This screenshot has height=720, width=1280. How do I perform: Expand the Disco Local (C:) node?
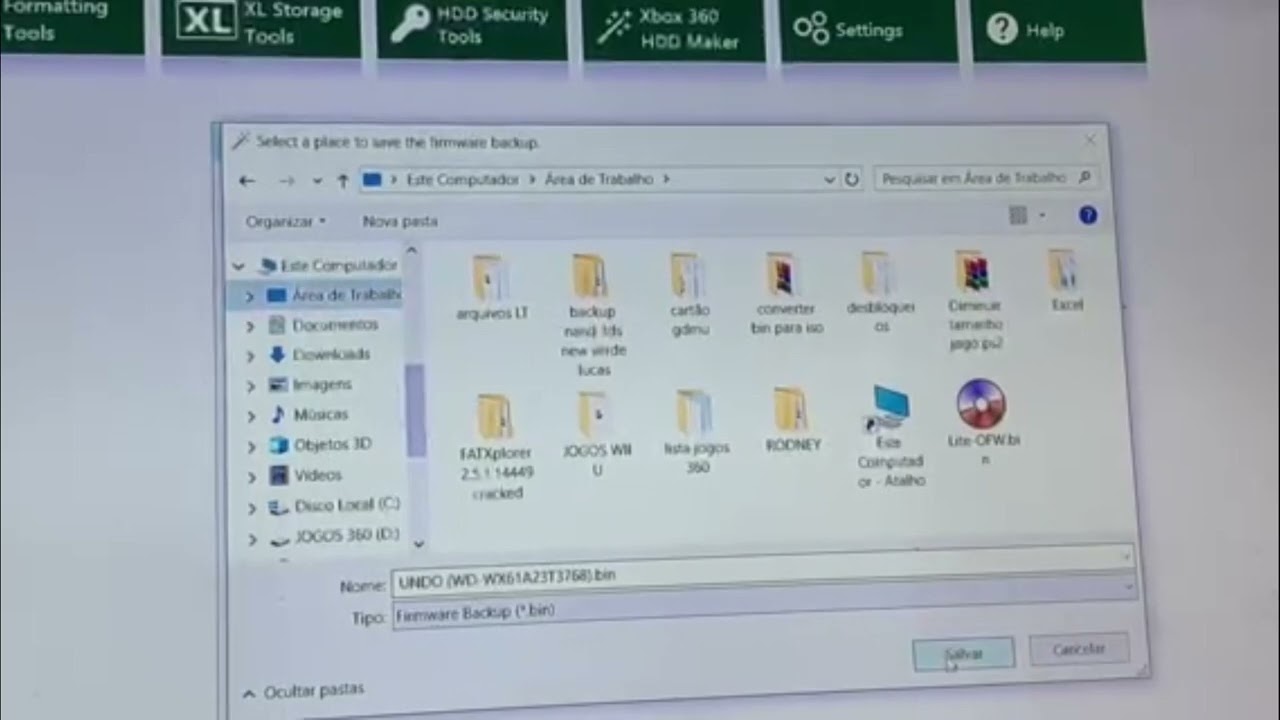(251, 508)
